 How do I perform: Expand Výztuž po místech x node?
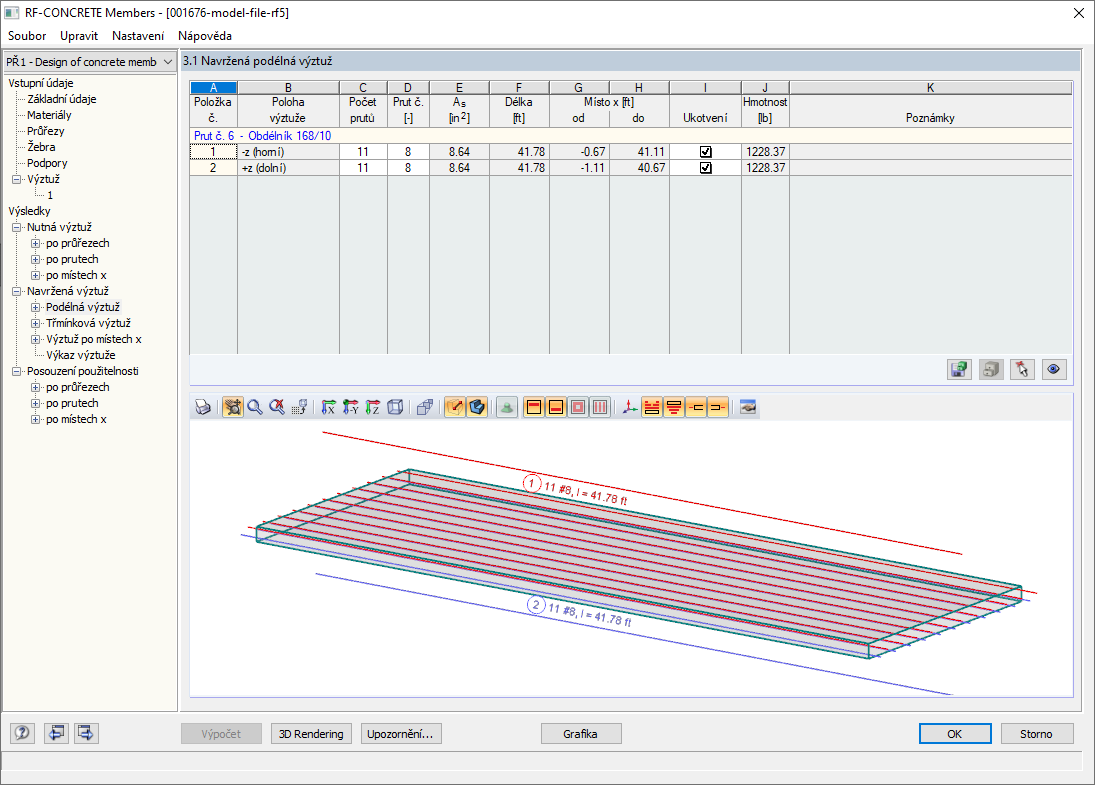(35, 339)
